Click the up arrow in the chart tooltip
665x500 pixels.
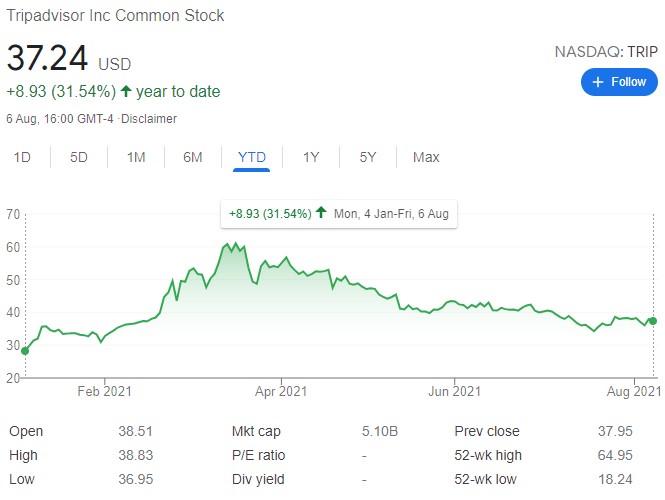tap(321, 213)
